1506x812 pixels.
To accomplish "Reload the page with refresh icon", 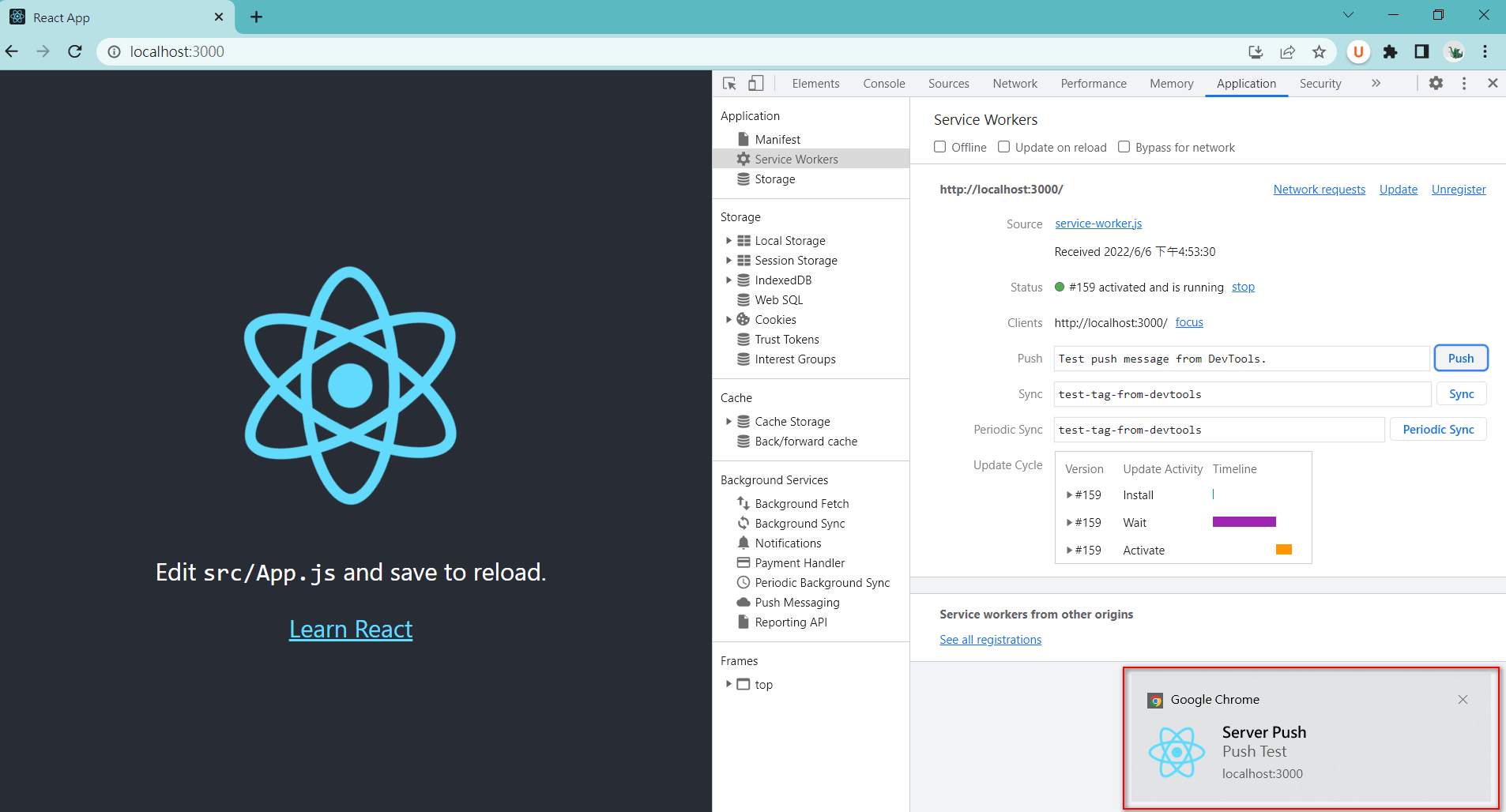I will [75, 52].
